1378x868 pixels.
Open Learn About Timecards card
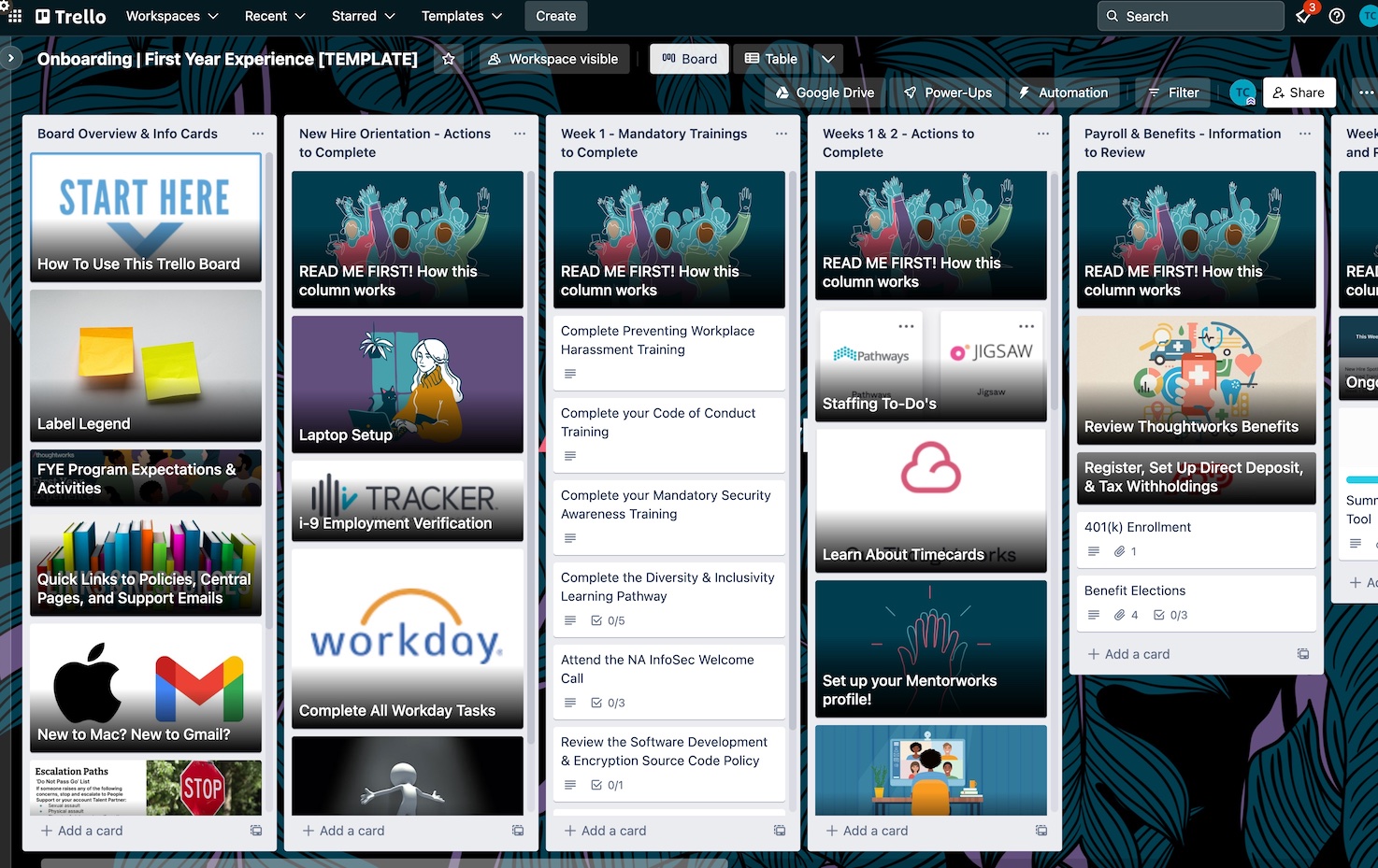click(931, 501)
